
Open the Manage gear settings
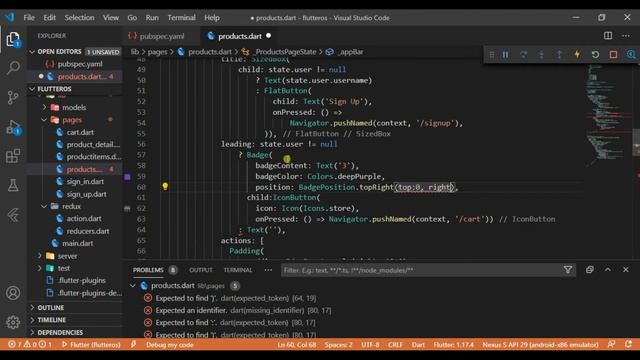13,322
